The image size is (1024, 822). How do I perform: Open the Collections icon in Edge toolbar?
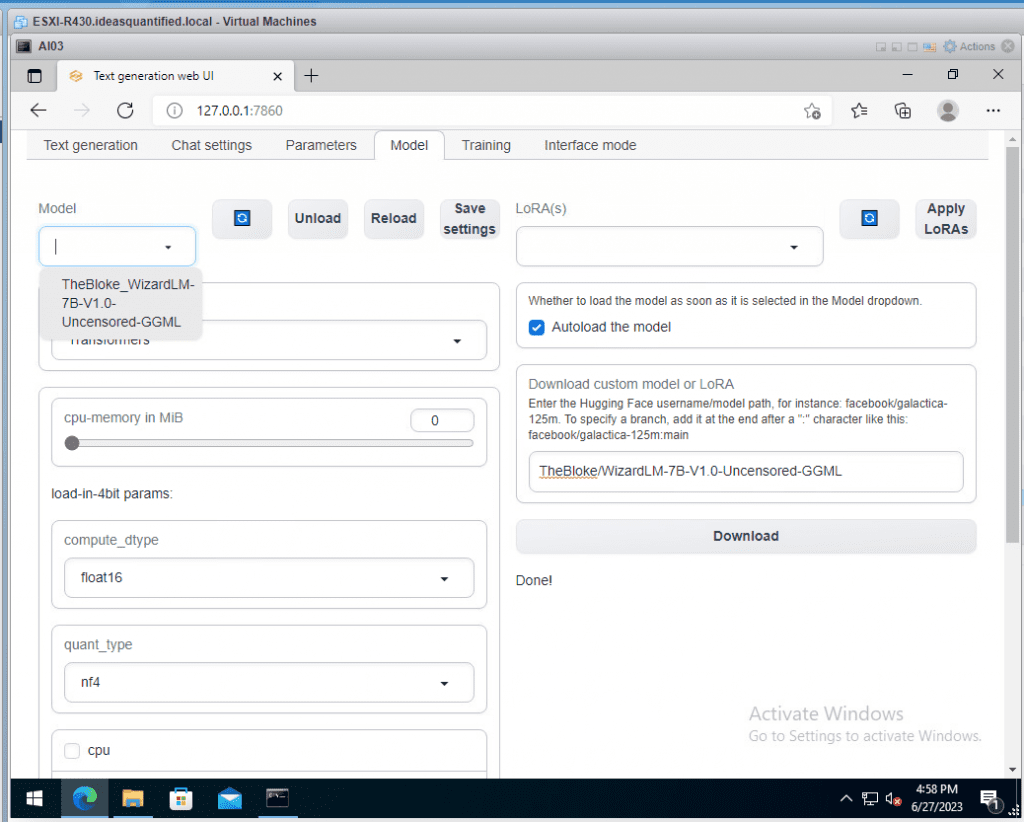click(x=903, y=111)
